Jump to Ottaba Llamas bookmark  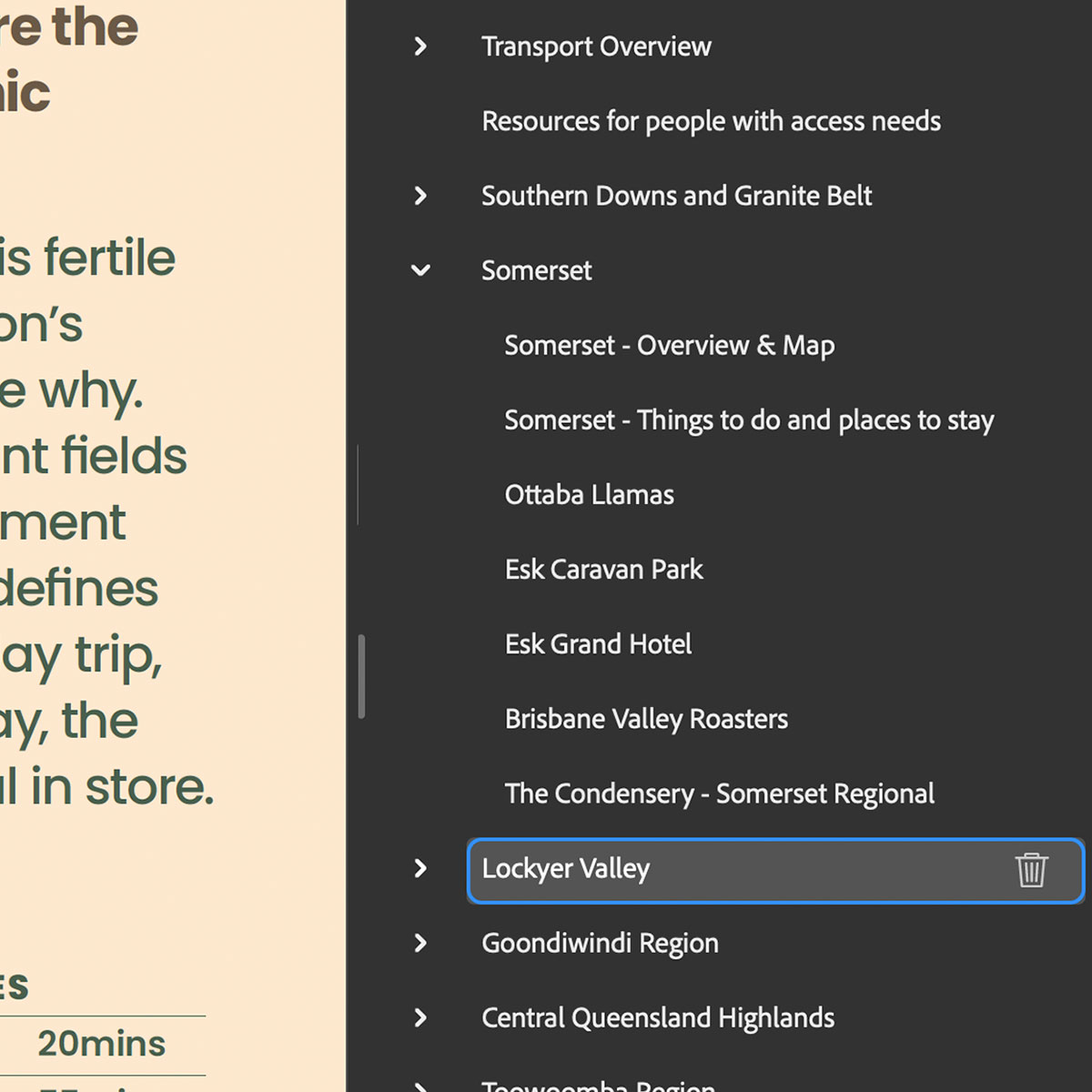[589, 495]
